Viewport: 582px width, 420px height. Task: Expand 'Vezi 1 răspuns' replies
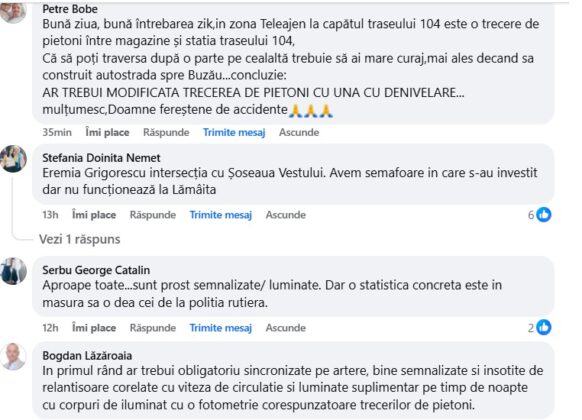coord(79,239)
